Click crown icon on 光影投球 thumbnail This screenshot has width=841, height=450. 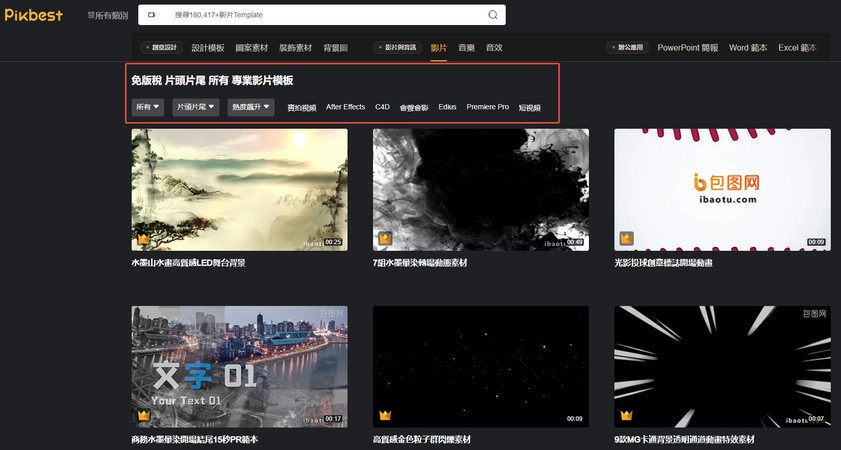click(626, 239)
